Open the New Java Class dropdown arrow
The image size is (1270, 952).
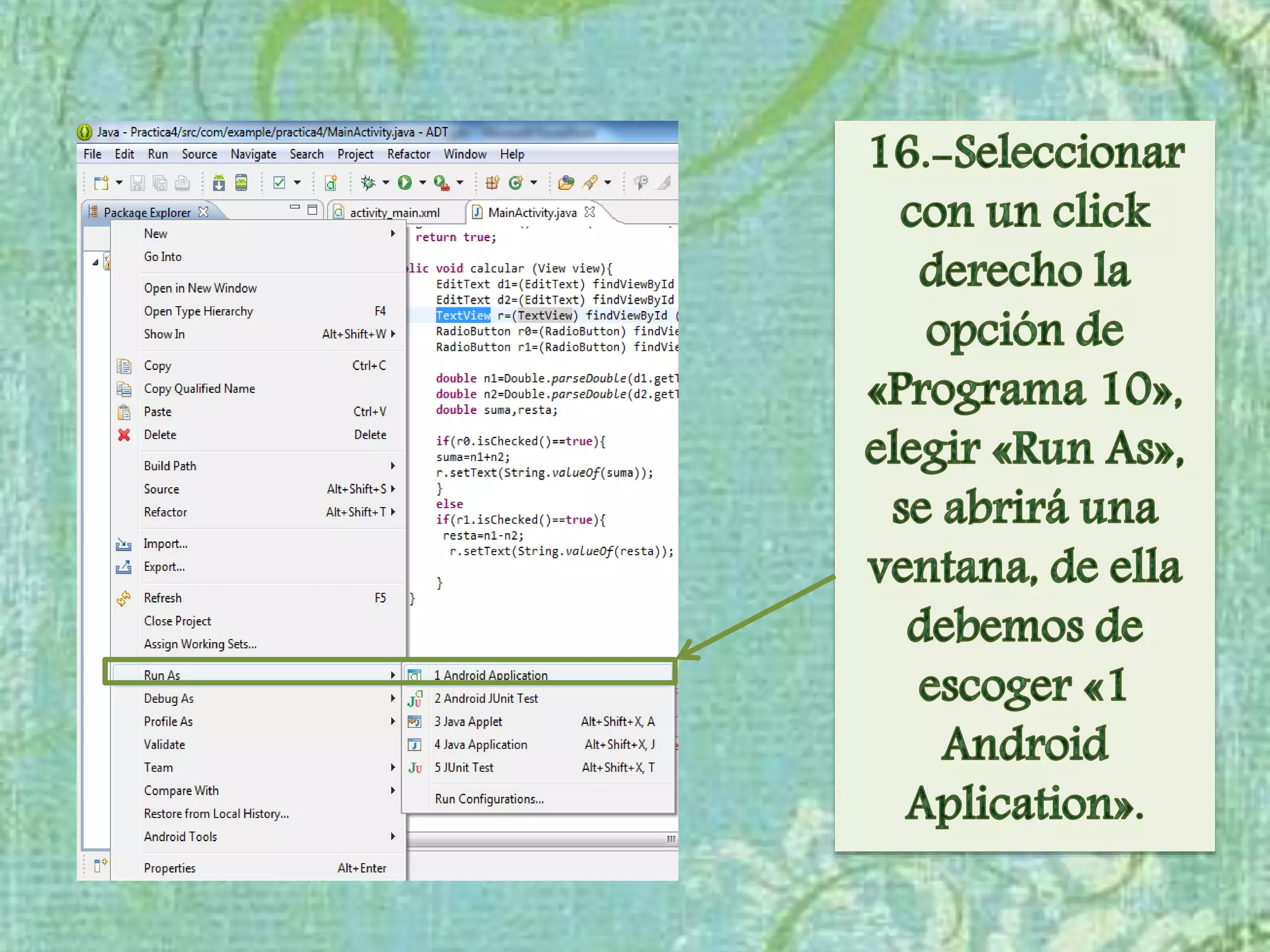(x=534, y=183)
